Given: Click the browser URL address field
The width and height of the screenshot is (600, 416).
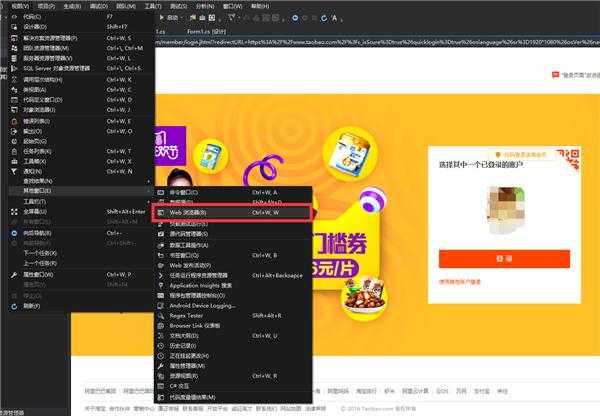Looking at the screenshot, I should point(377,42).
